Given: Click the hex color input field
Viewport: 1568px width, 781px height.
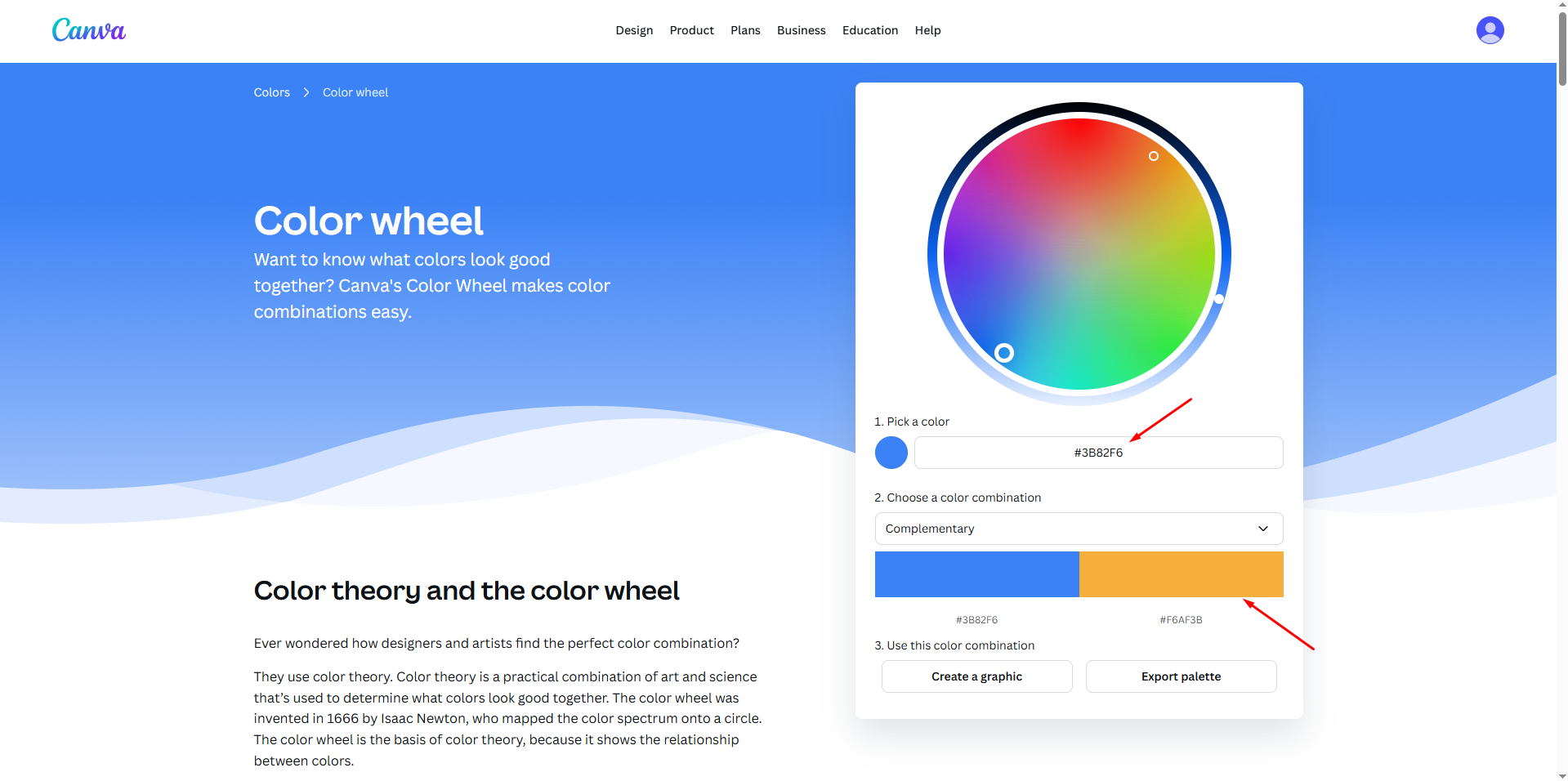Looking at the screenshot, I should pyautogui.click(x=1098, y=453).
